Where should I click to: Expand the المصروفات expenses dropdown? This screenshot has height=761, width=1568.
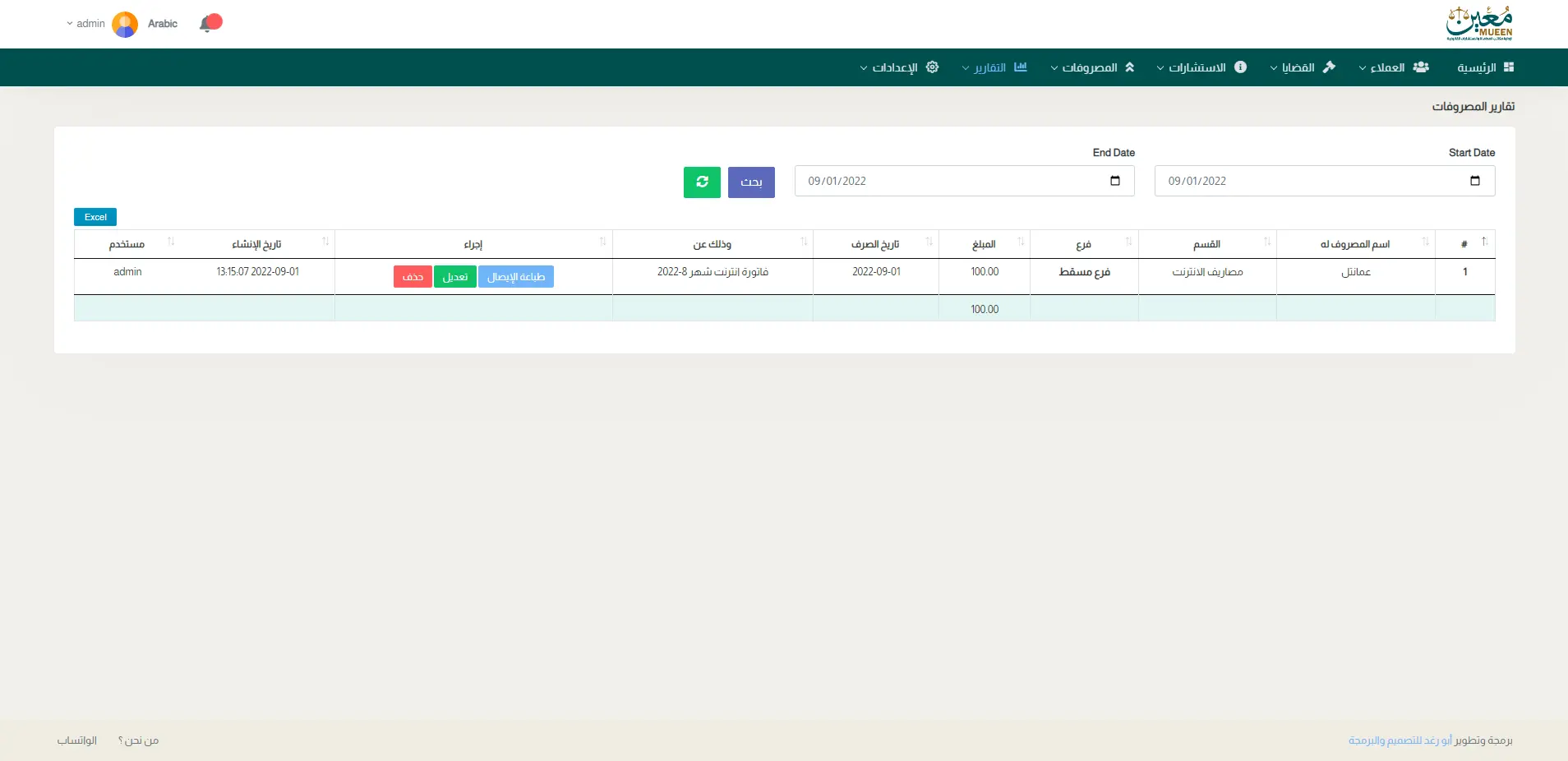[1092, 67]
